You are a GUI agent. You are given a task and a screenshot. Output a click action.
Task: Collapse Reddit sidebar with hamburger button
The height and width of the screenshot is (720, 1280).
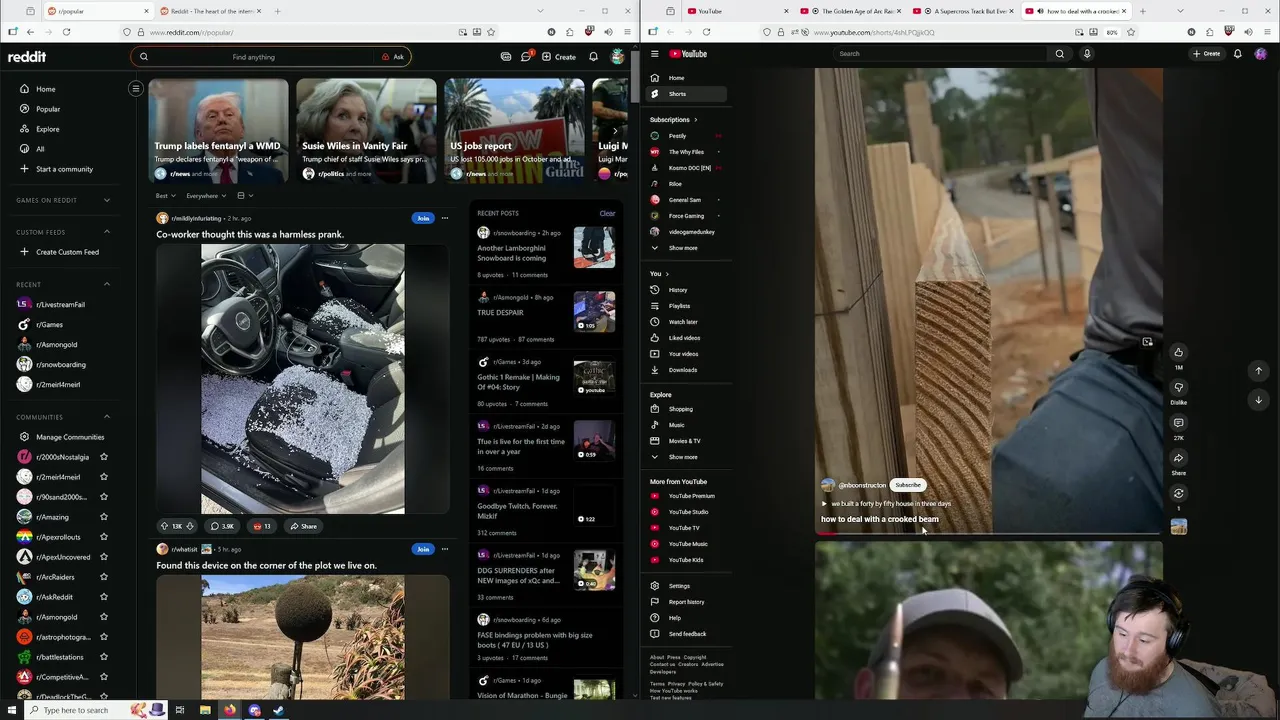tap(136, 88)
